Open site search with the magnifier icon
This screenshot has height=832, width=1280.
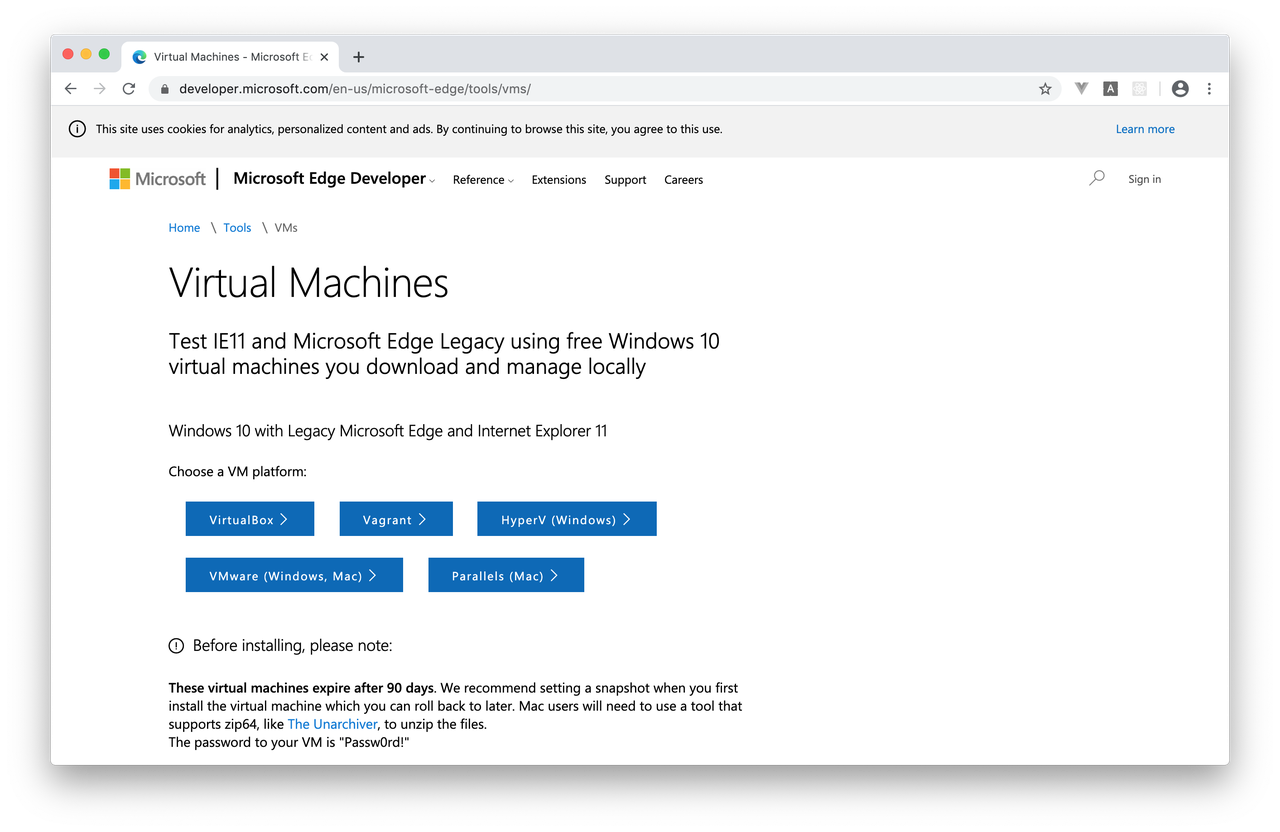pyautogui.click(x=1097, y=178)
